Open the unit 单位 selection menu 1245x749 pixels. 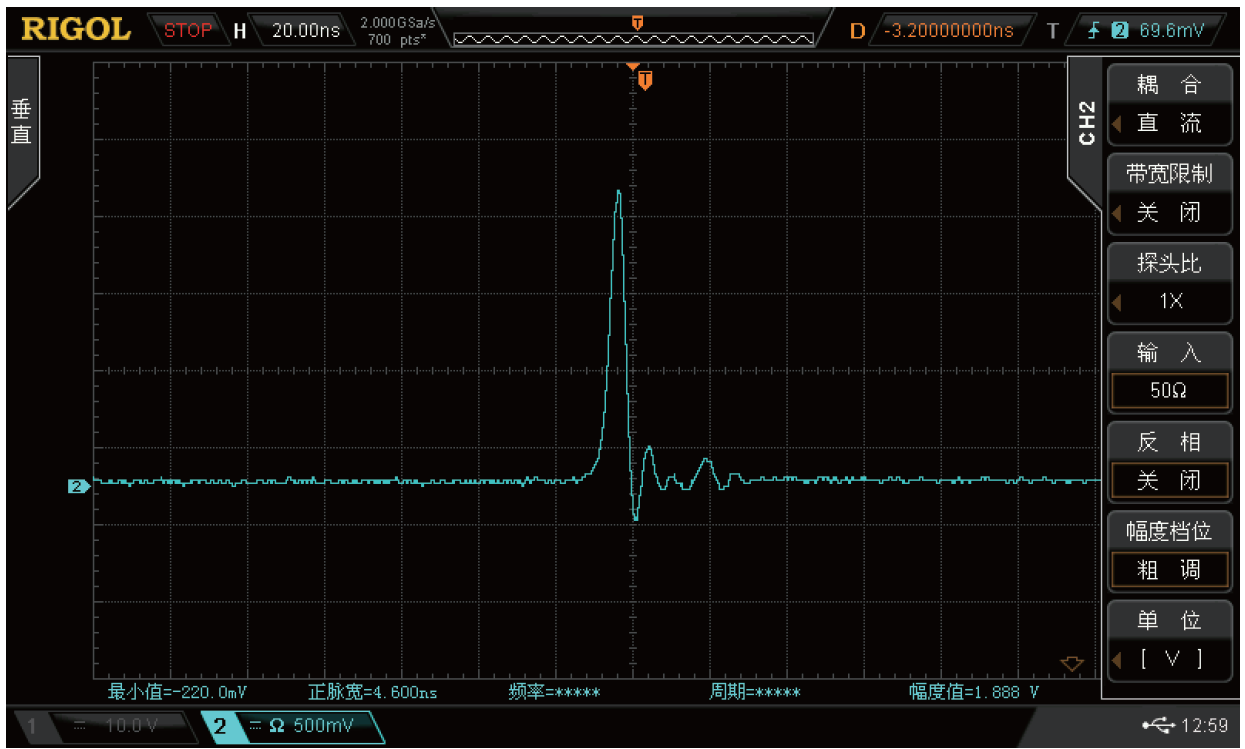click(x=1168, y=640)
